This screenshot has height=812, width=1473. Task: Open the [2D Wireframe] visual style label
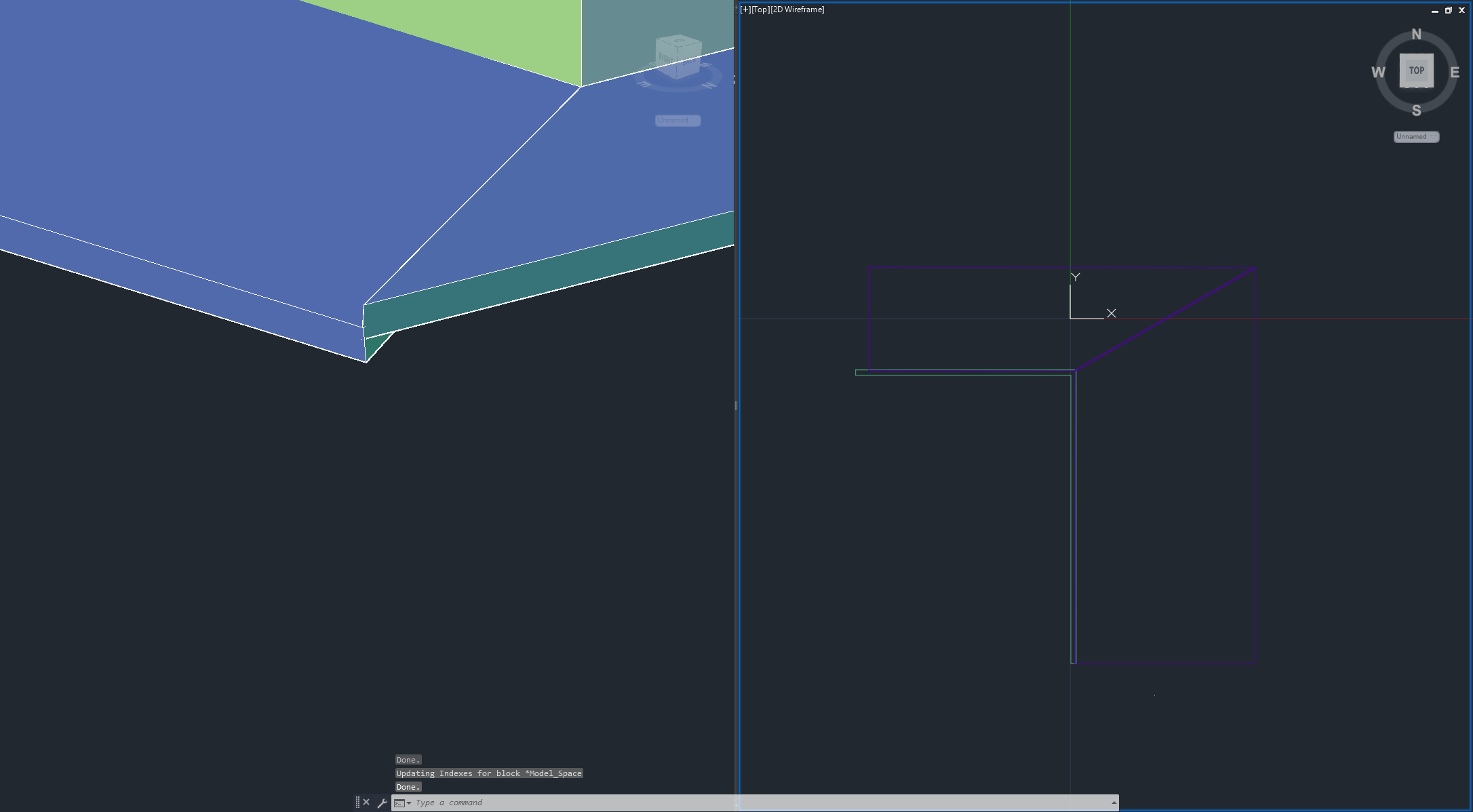point(797,9)
